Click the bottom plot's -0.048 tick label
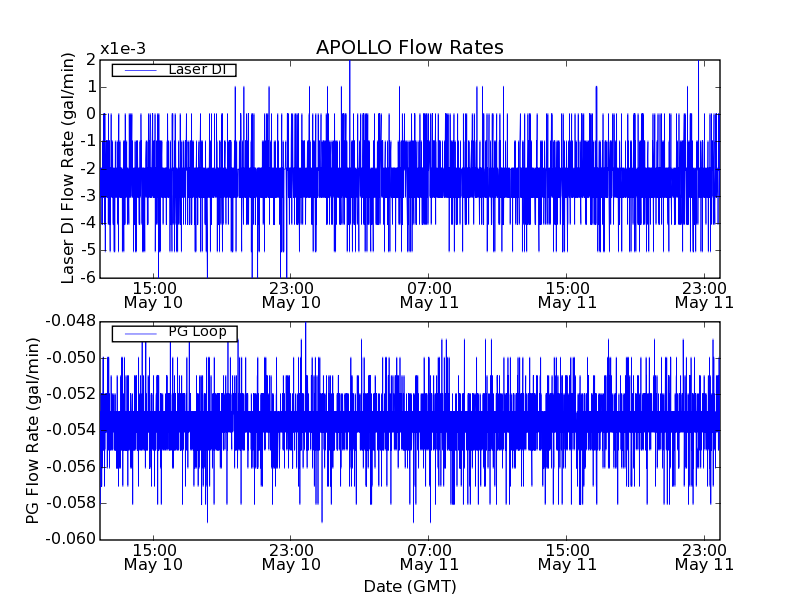Screen dimensions: 800x600 pyautogui.click(x=69, y=321)
